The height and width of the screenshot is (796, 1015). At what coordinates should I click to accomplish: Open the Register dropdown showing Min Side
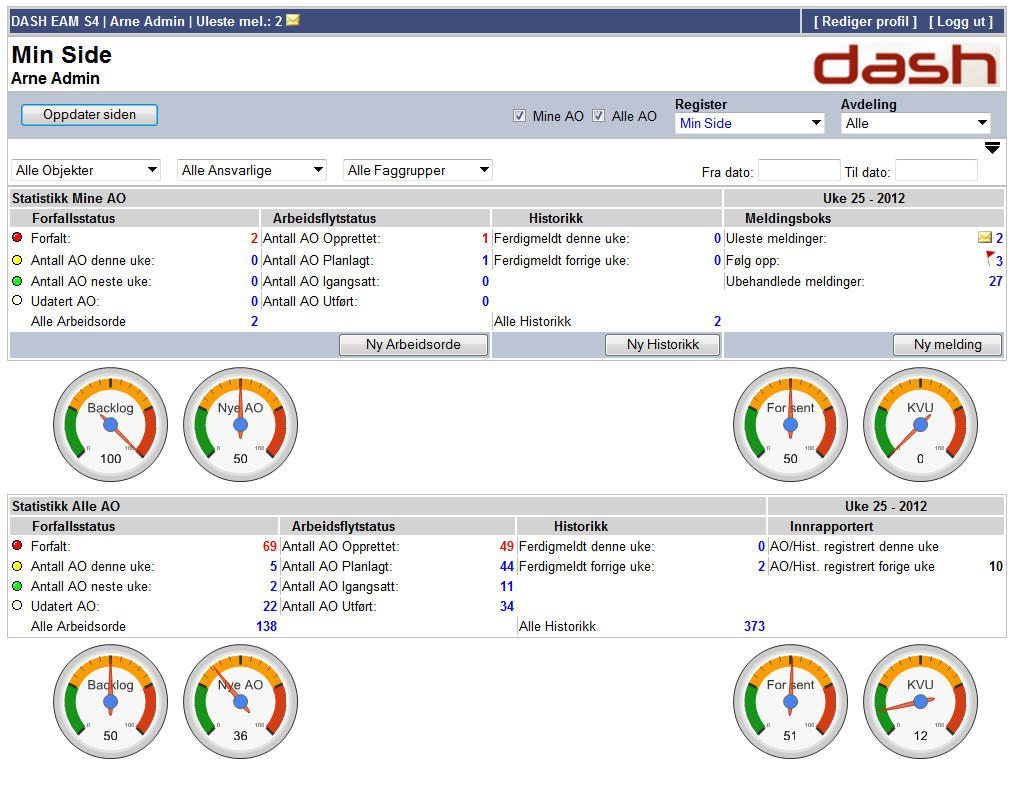pos(750,123)
